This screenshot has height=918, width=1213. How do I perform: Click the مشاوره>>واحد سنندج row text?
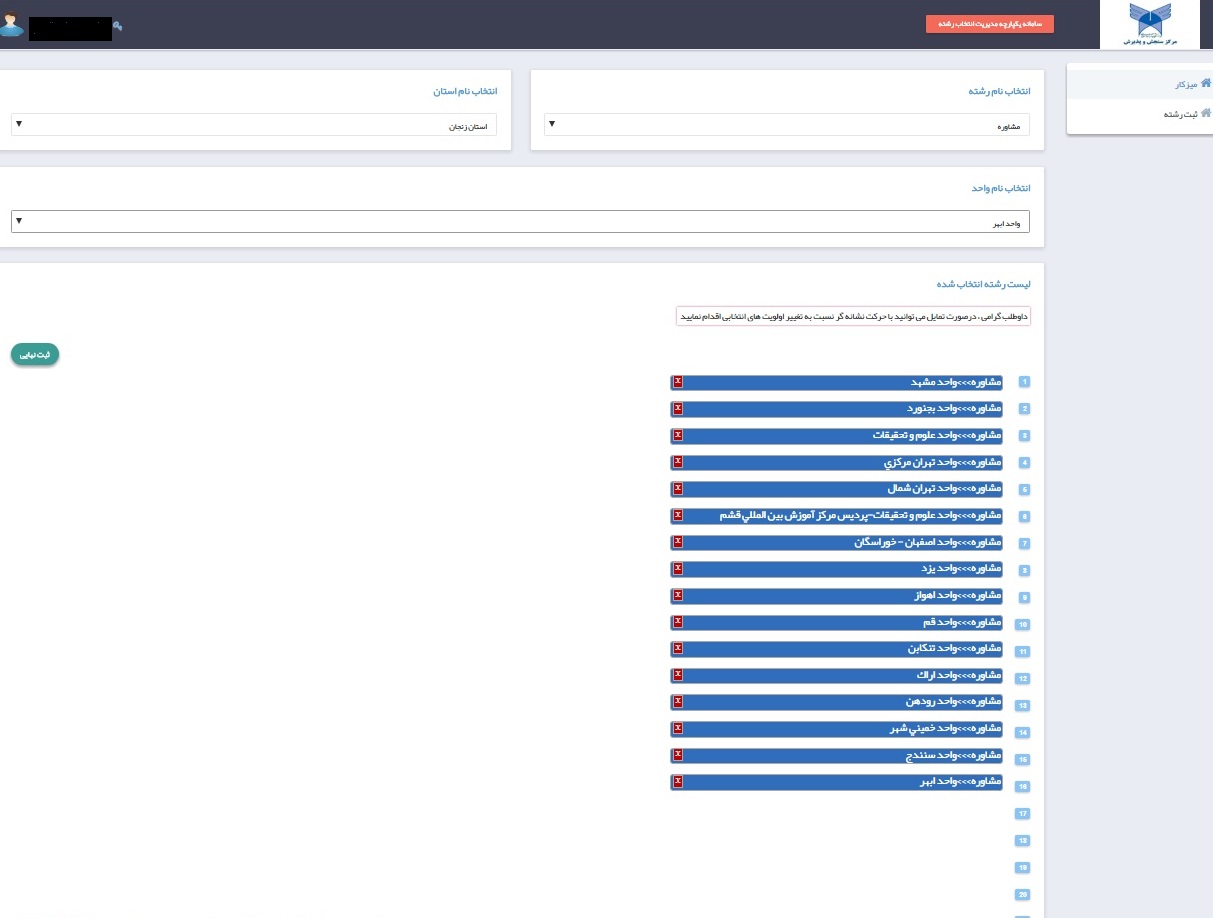click(954, 755)
